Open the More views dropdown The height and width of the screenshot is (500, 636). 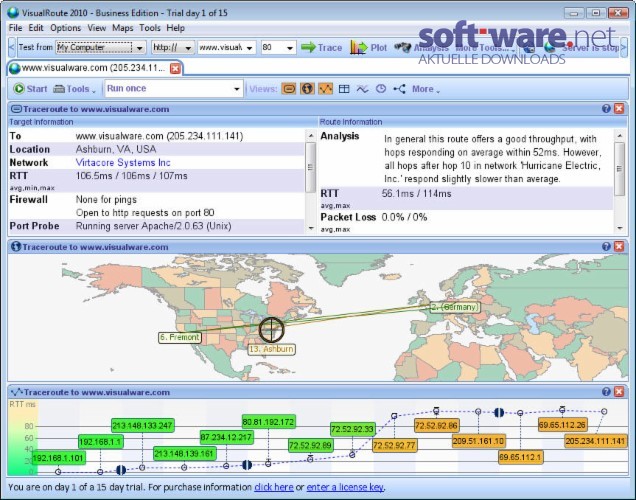(x=426, y=89)
